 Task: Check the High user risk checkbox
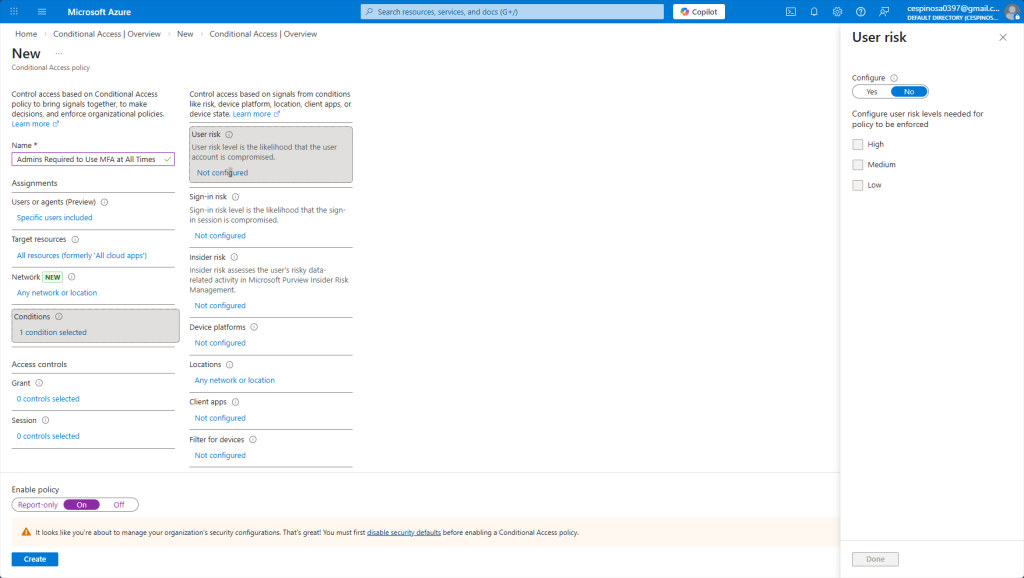858,144
